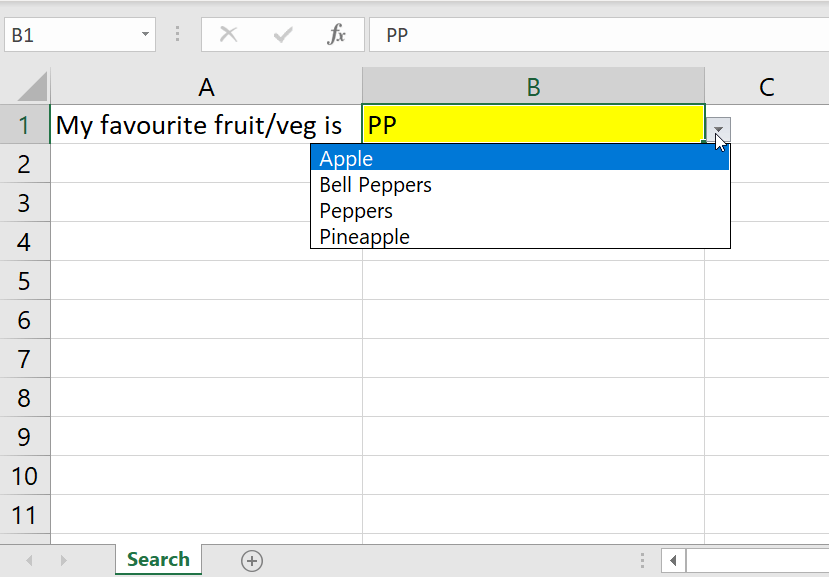The image size is (829, 577).
Task: Select column C header
Action: 766,87
